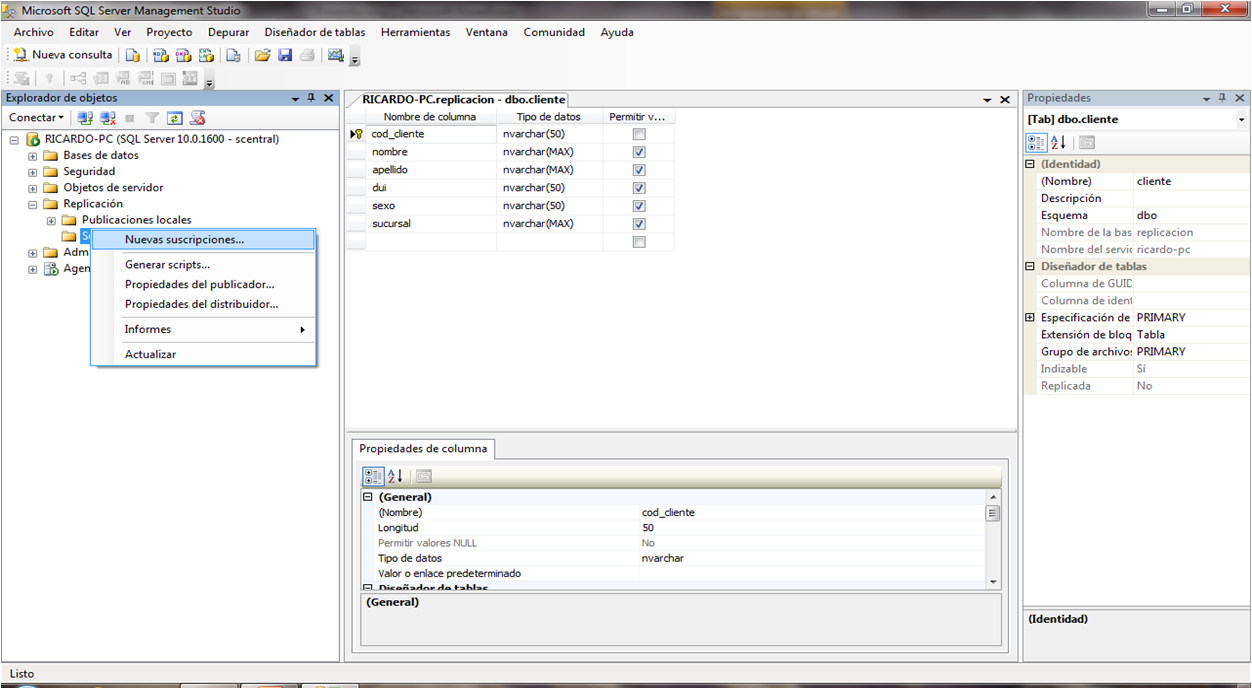1252x689 pixels.
Task: Click categorized view icon in Propiedades panel
Action: (1037, 143)
